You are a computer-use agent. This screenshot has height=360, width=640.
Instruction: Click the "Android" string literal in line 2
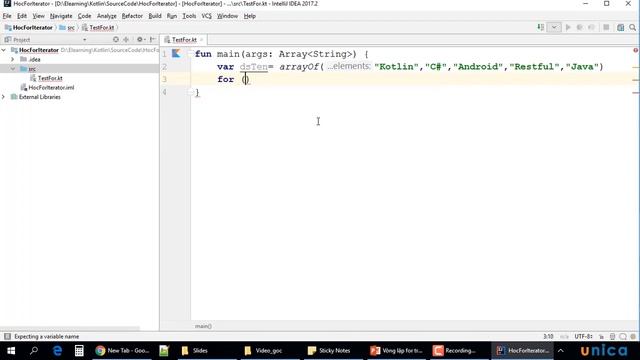click(478, 67)
